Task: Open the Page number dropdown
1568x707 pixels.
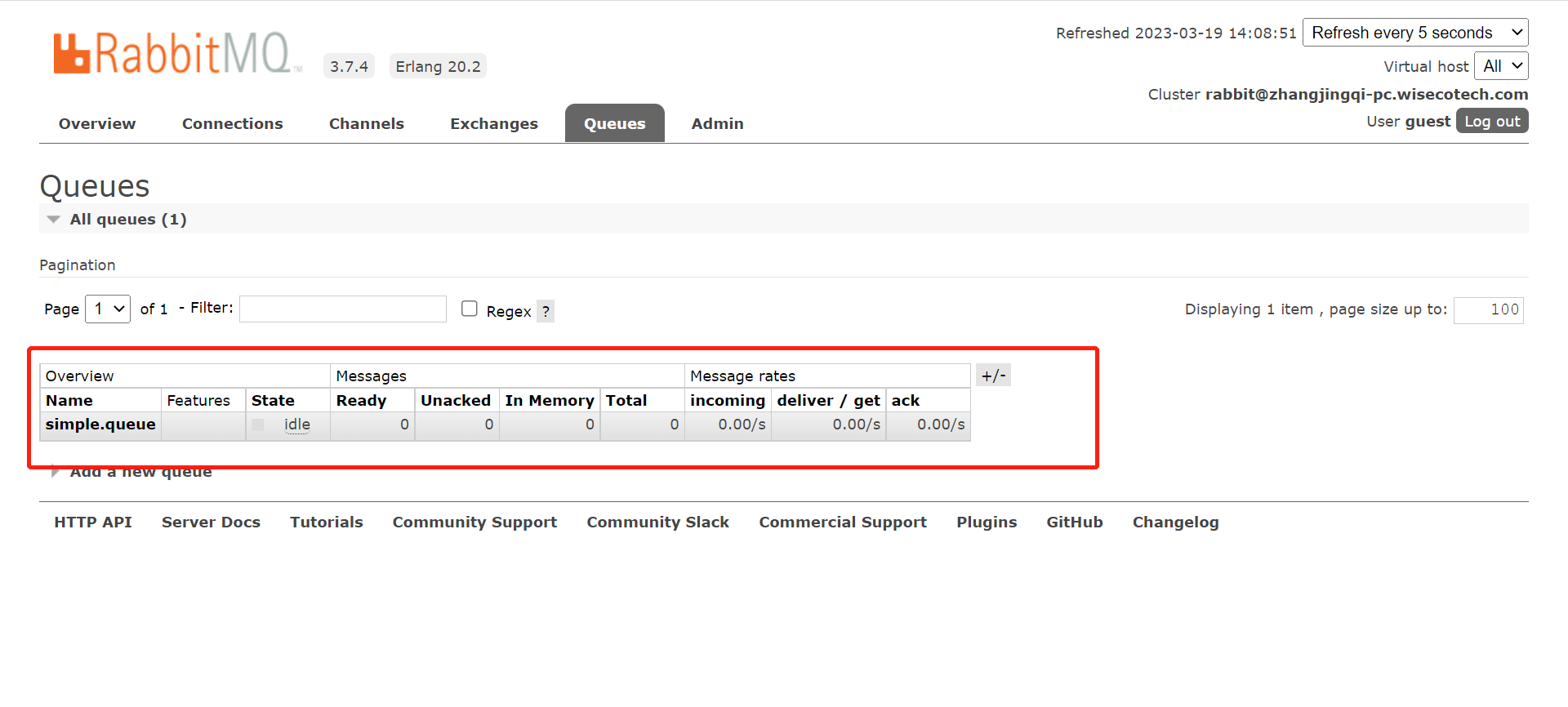Action: 108,309
